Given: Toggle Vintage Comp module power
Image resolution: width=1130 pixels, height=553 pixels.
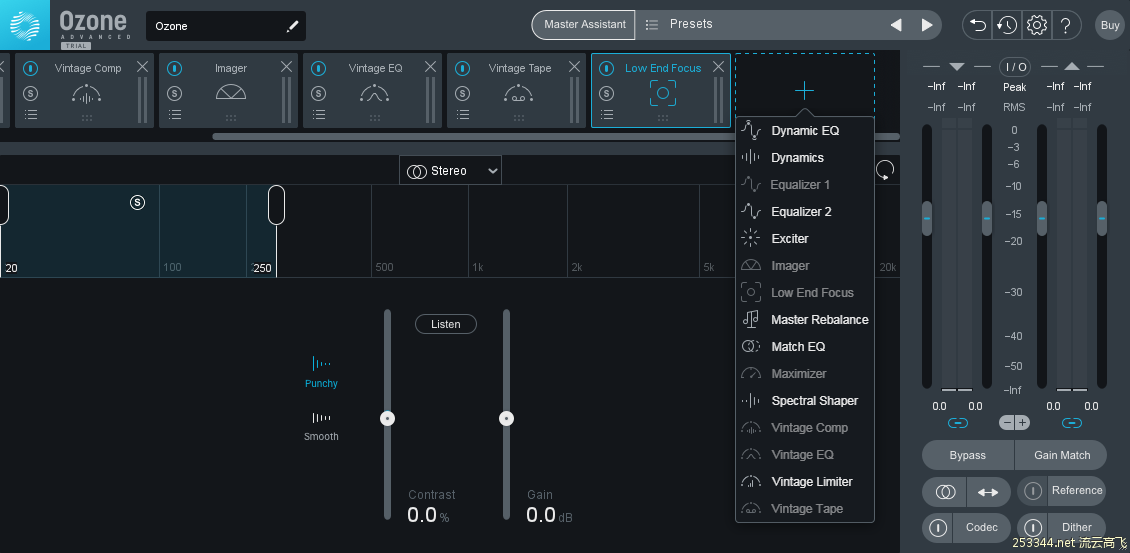Looking at the screenshot, I should click(x=30, y=68).
